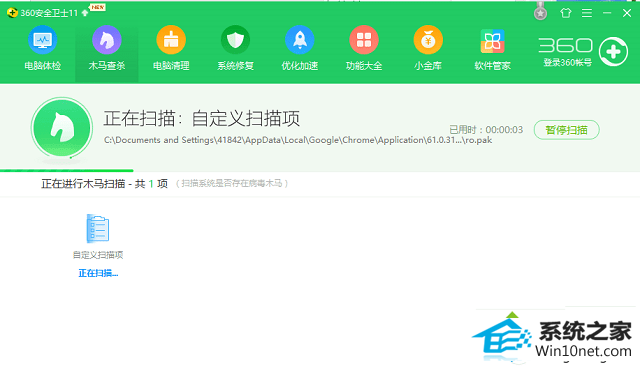This screenshot has height=366, width=640.
Task: Click the 正在扫描：自定义扫描项 heading
Action: [x=202, y=118]
